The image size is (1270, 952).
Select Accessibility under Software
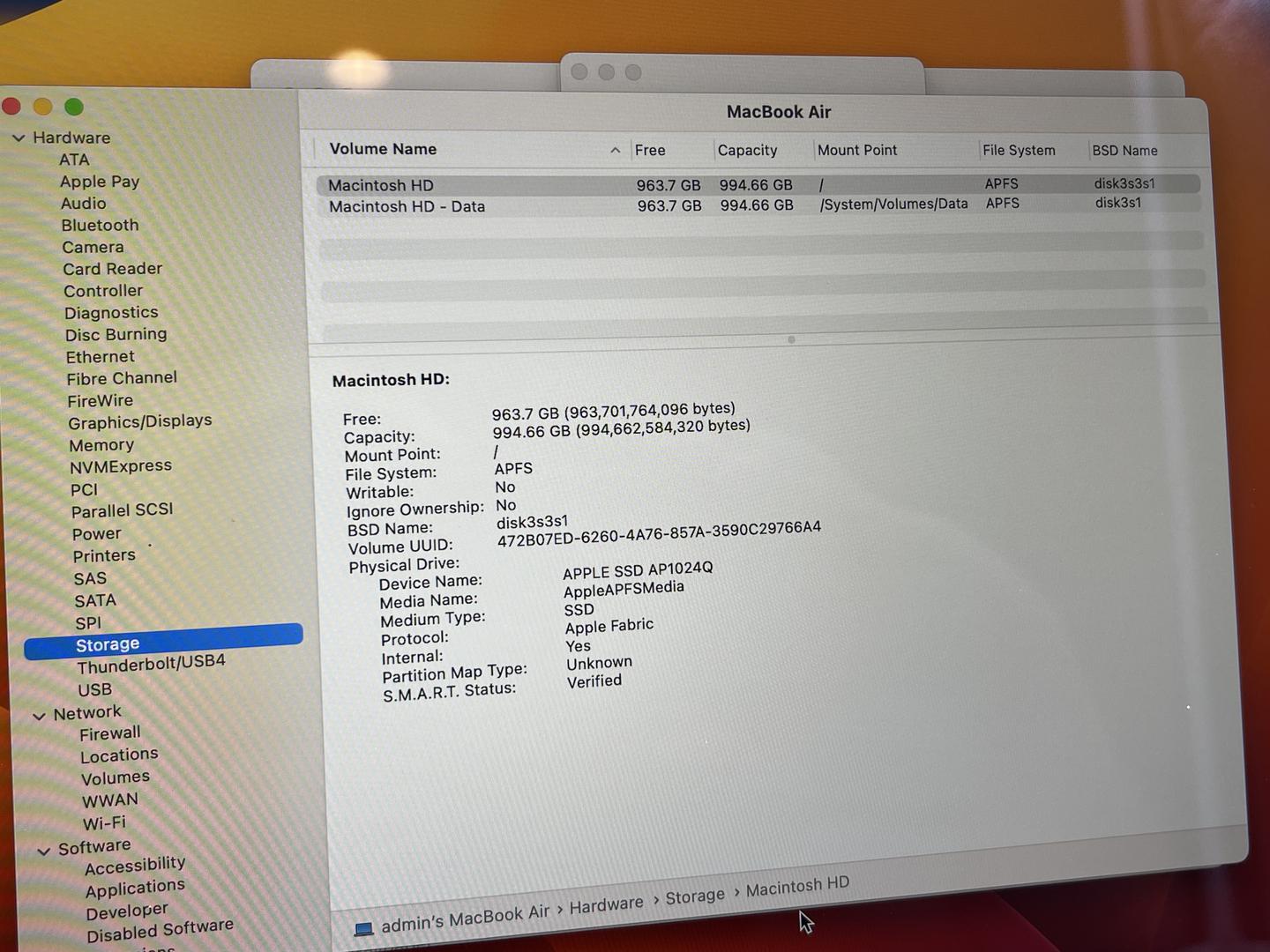click(135, 866)
